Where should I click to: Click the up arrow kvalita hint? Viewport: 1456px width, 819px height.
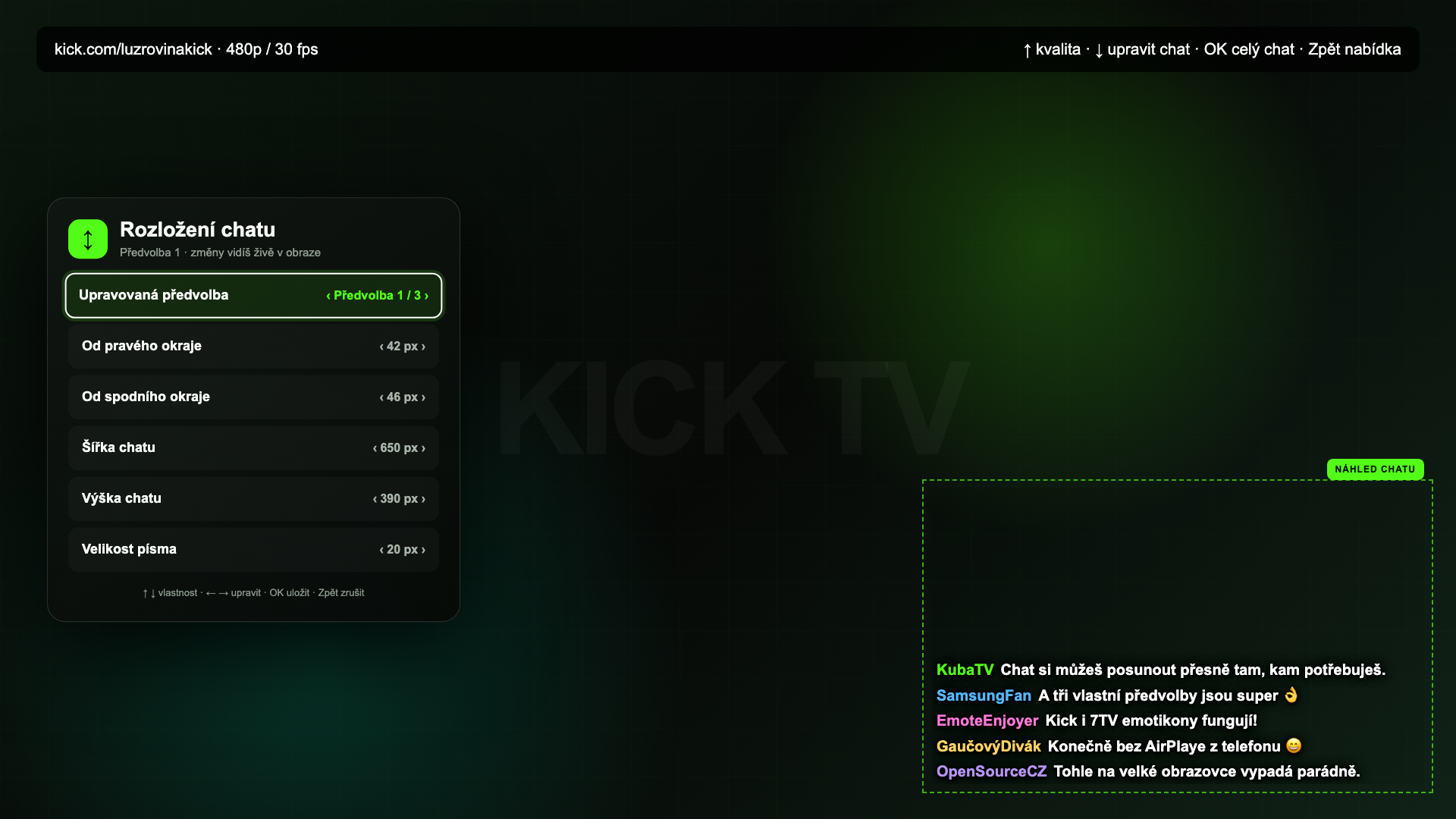point(1051,49)
